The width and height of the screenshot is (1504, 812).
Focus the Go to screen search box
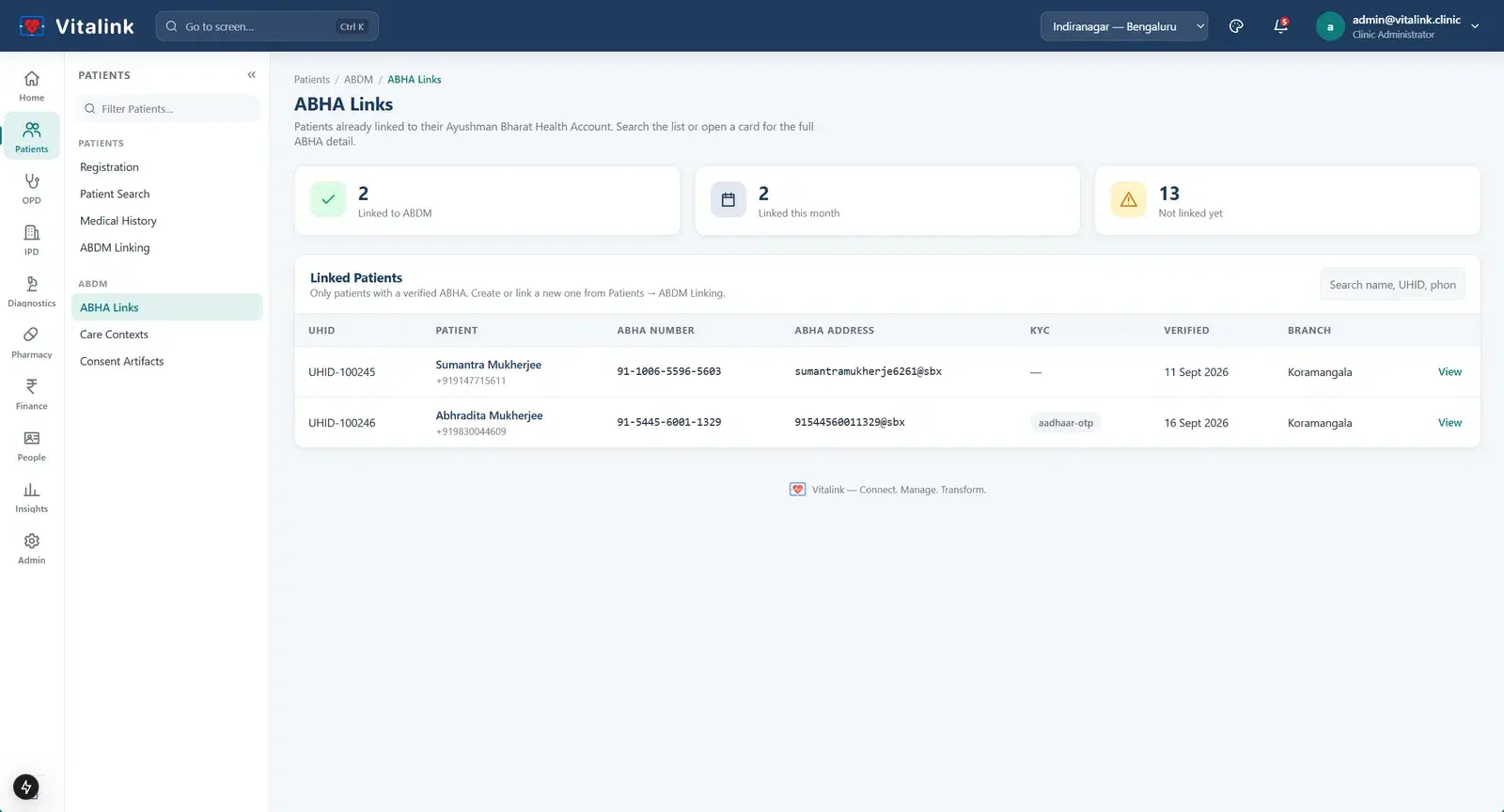point(267,26)
